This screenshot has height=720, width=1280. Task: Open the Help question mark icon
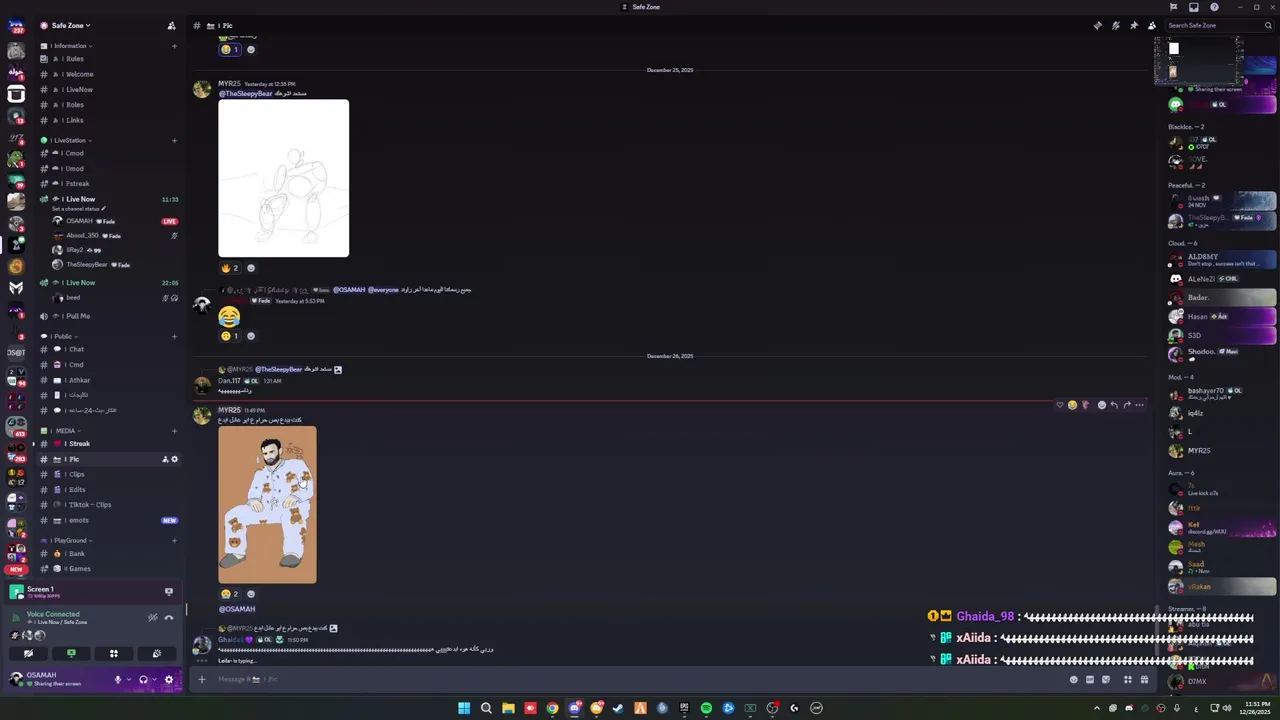coord(1214,7)
